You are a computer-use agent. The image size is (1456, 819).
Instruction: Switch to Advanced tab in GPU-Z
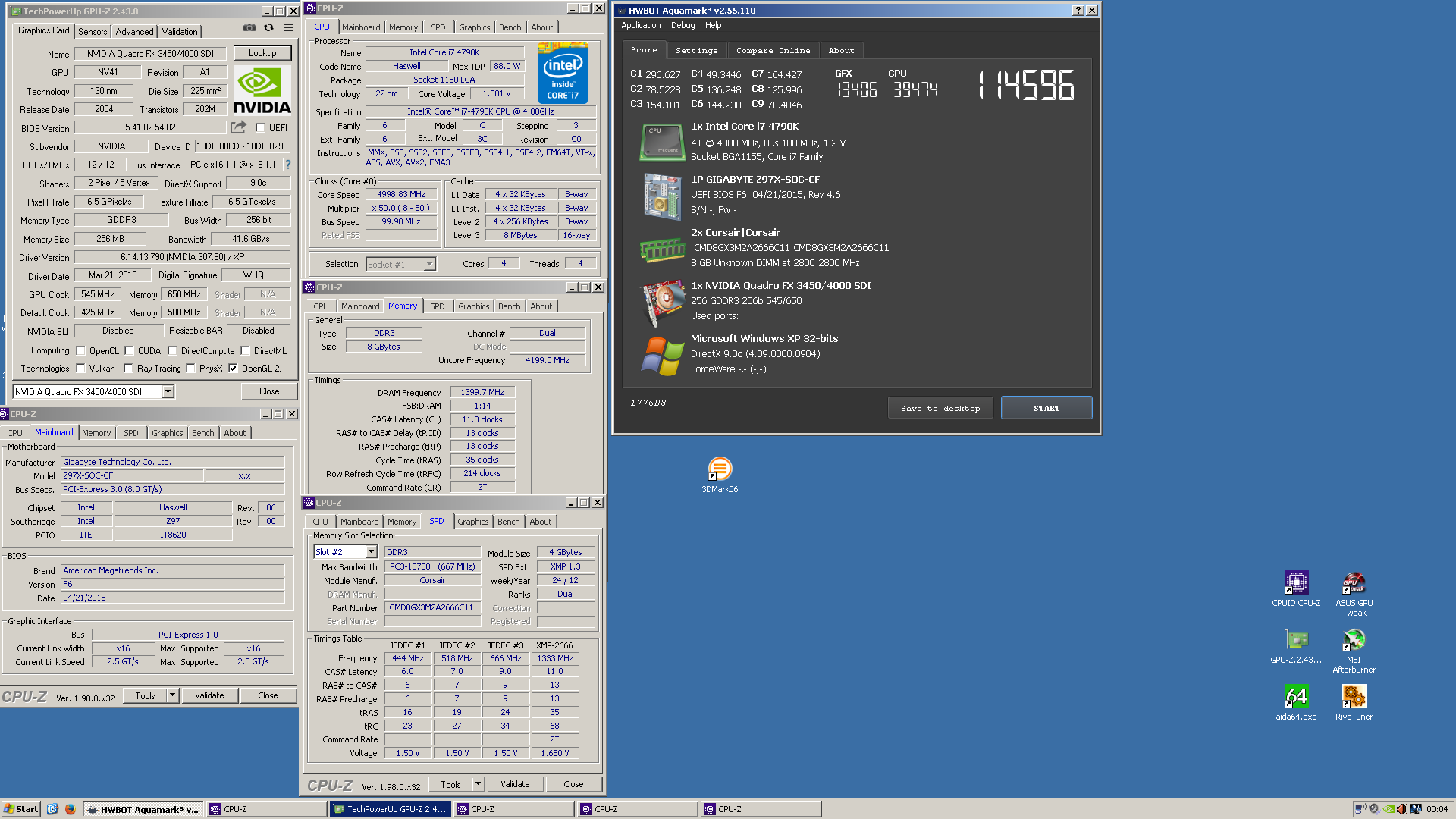(x=134, y=31)
